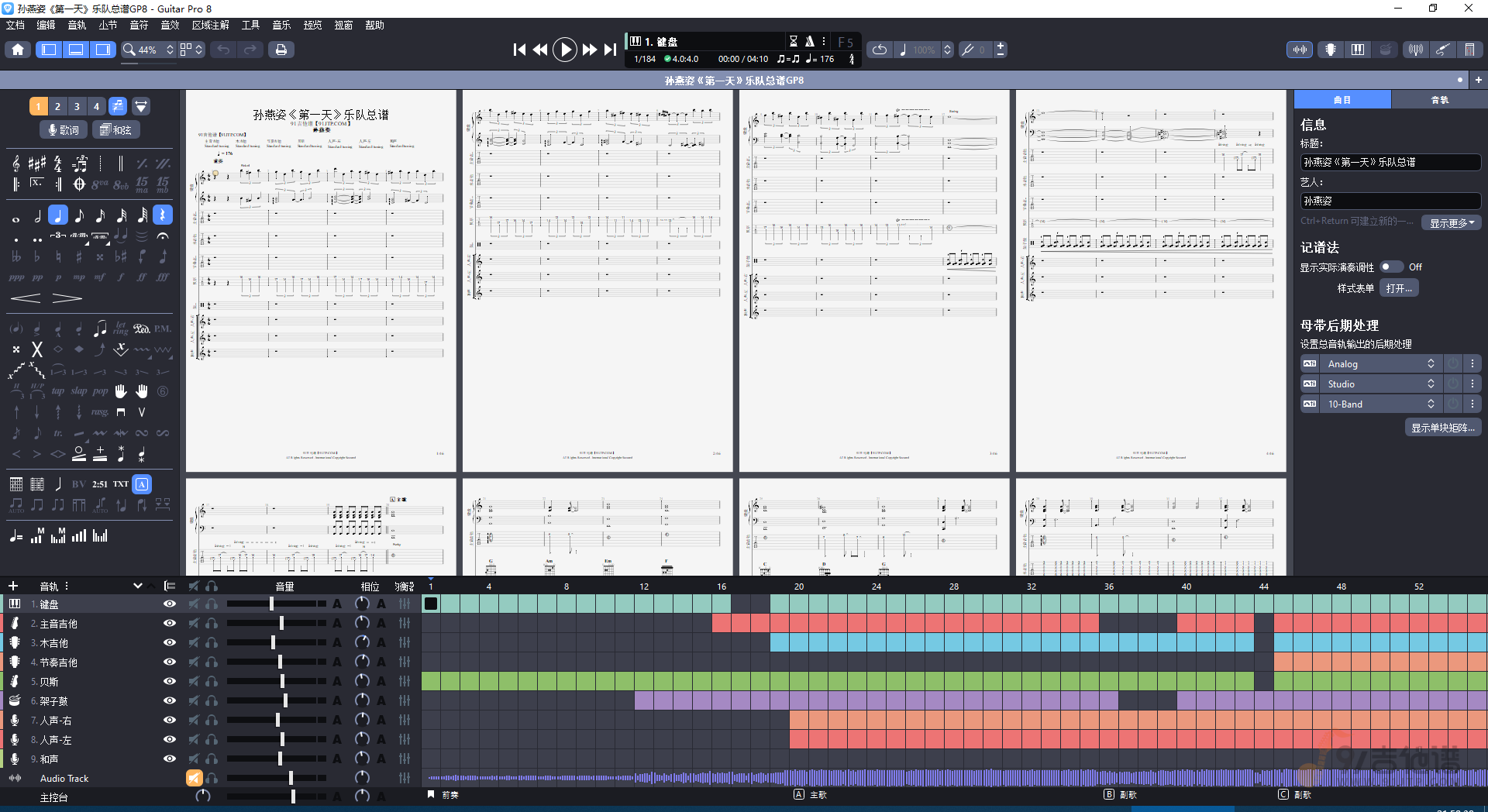Open the design mode dropdown icon
This screenshot has height=812, width=1488.
click(141, 106)
